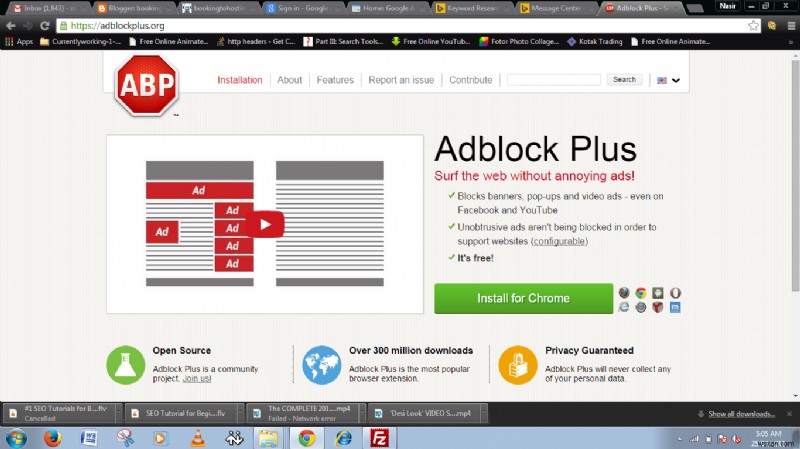
Task: Select the Opera browser icon beside Install
Action: coord(675,293)
